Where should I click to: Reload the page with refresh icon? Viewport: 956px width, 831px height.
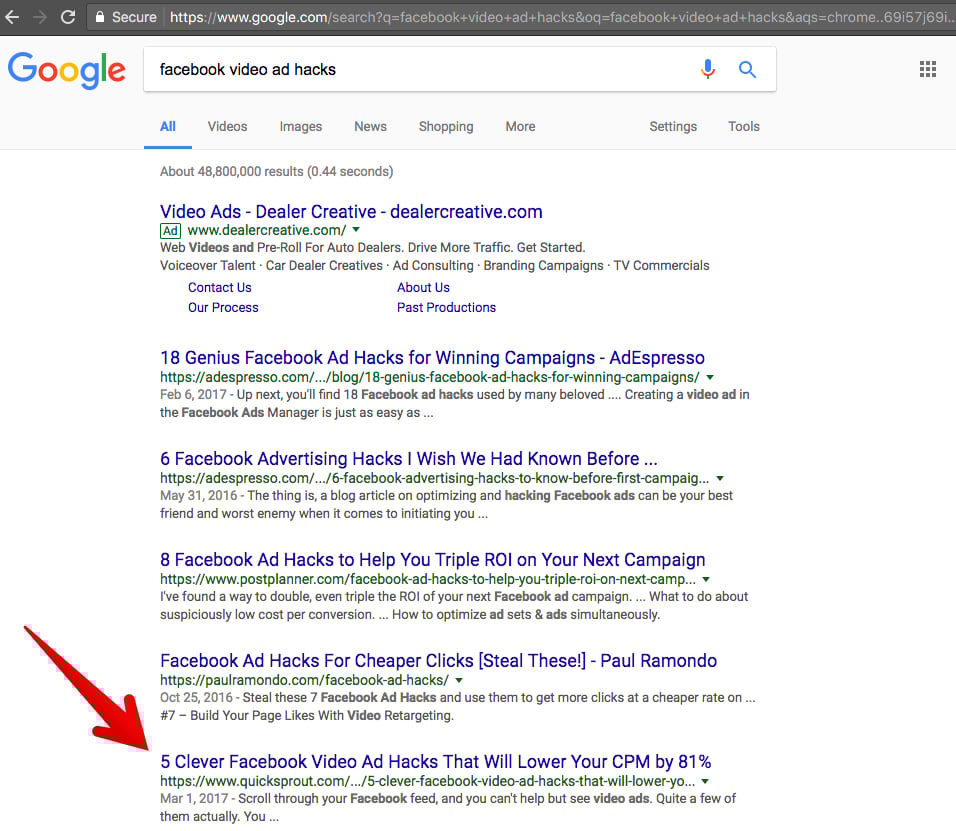68,17
